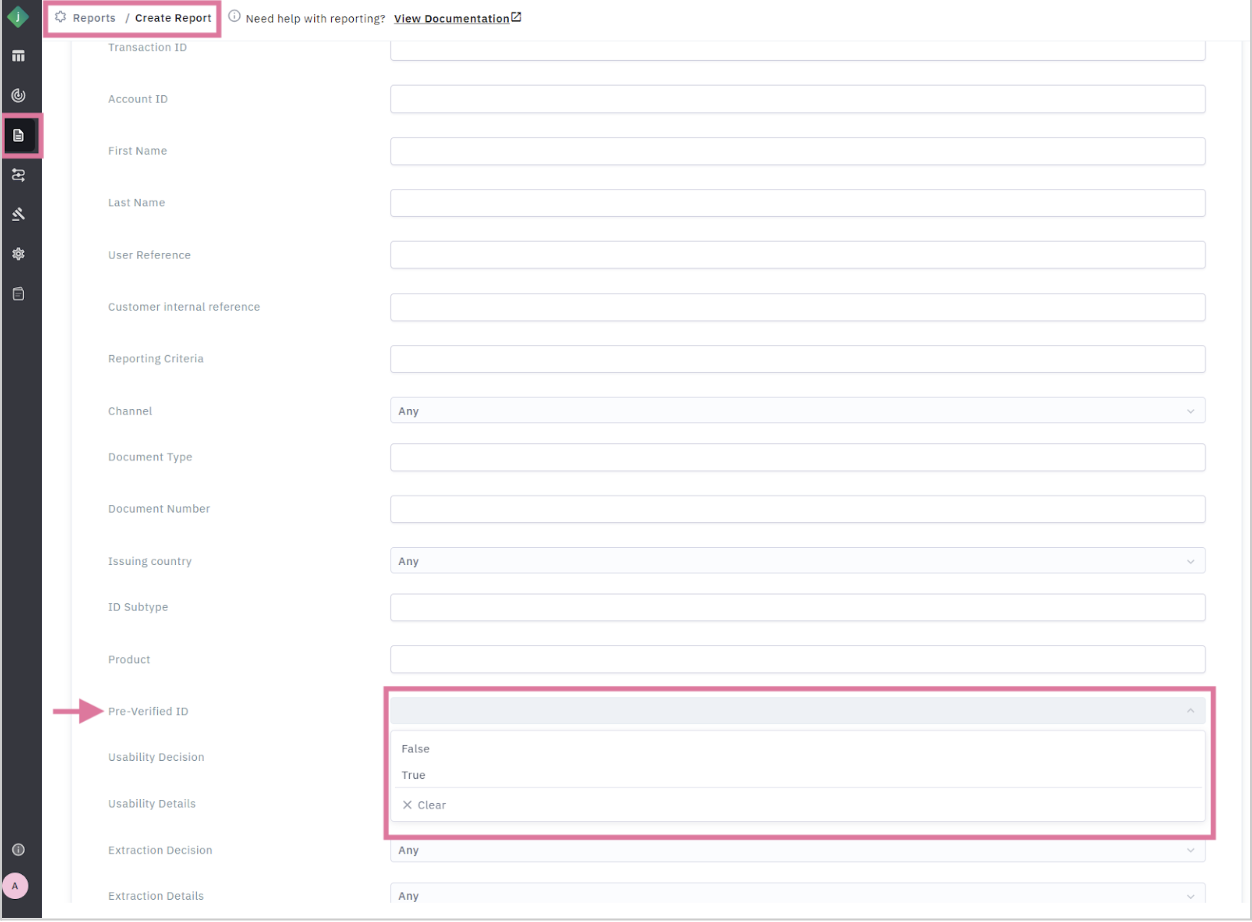1252x922 pixels.
Task: Click the green Jumio logo icon
Action: (18, 17)
